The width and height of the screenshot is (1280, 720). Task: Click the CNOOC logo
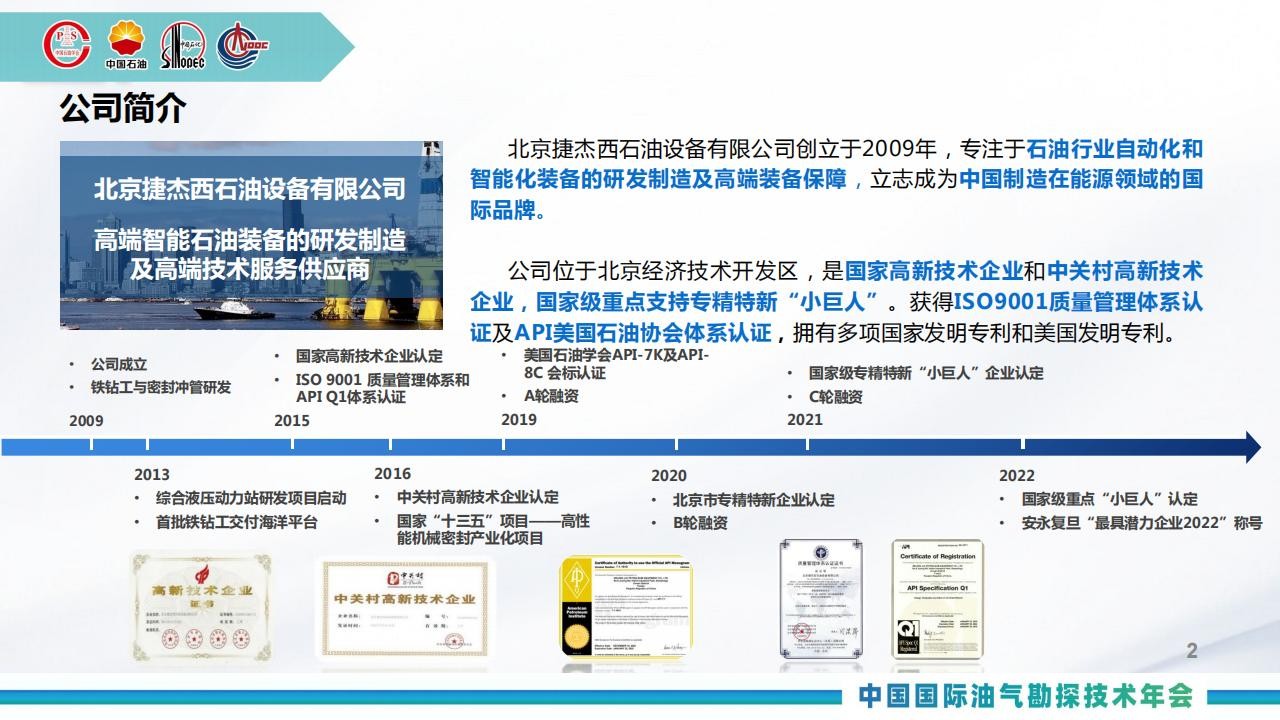pos(244,45)
